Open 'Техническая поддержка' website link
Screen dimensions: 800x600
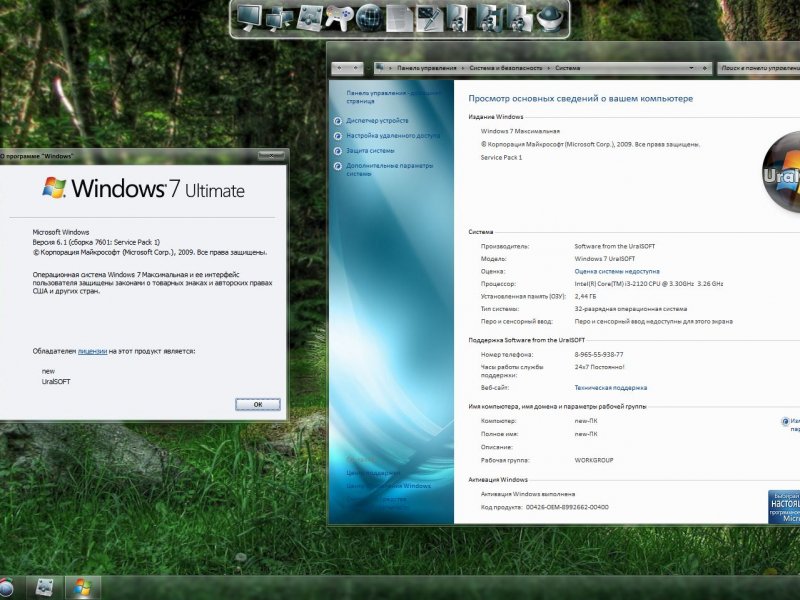point(611,388)
